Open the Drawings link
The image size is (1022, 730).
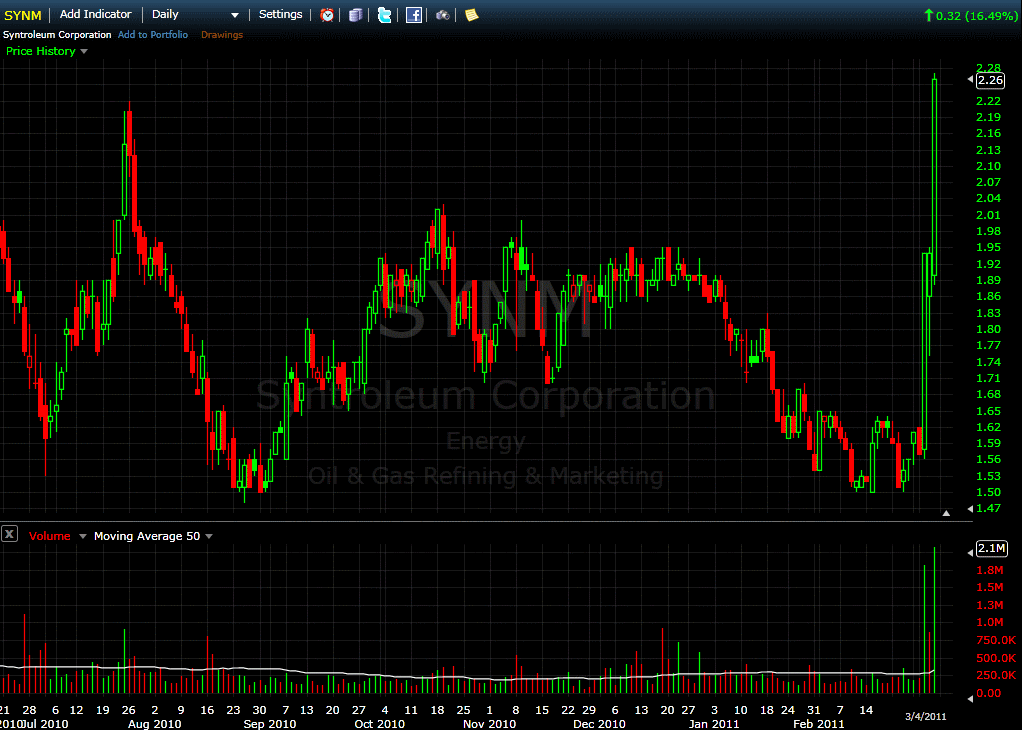(x=222, y=35)
